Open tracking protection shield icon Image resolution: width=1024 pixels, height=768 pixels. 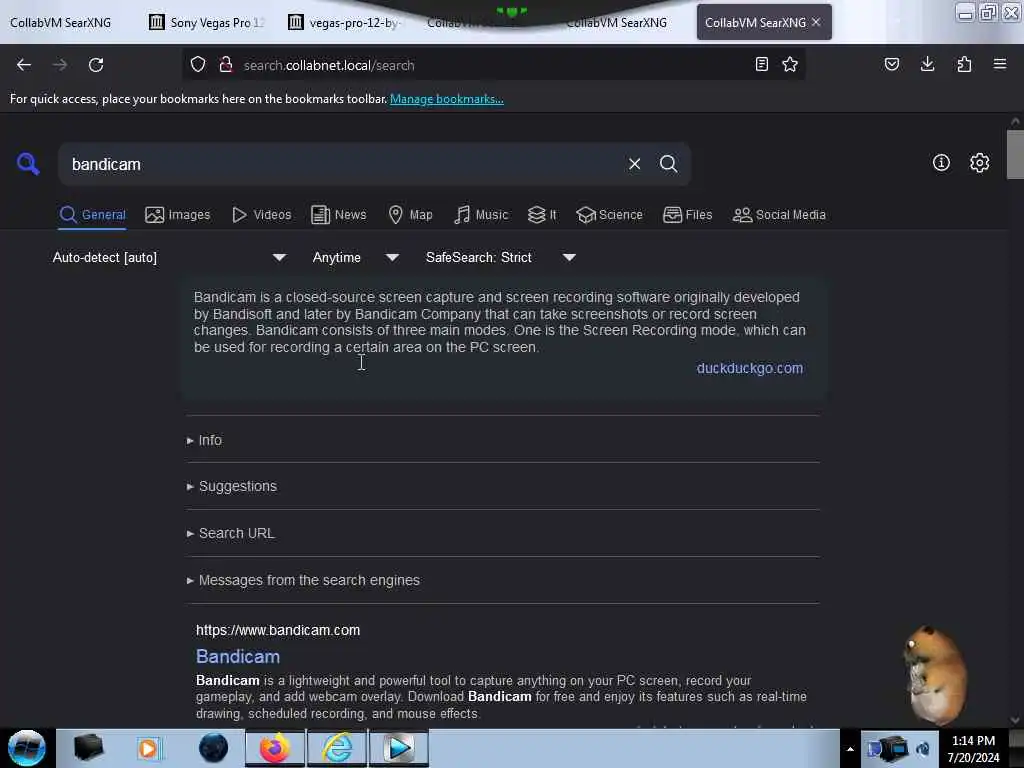pyautogui.click(x=198, y=65)
